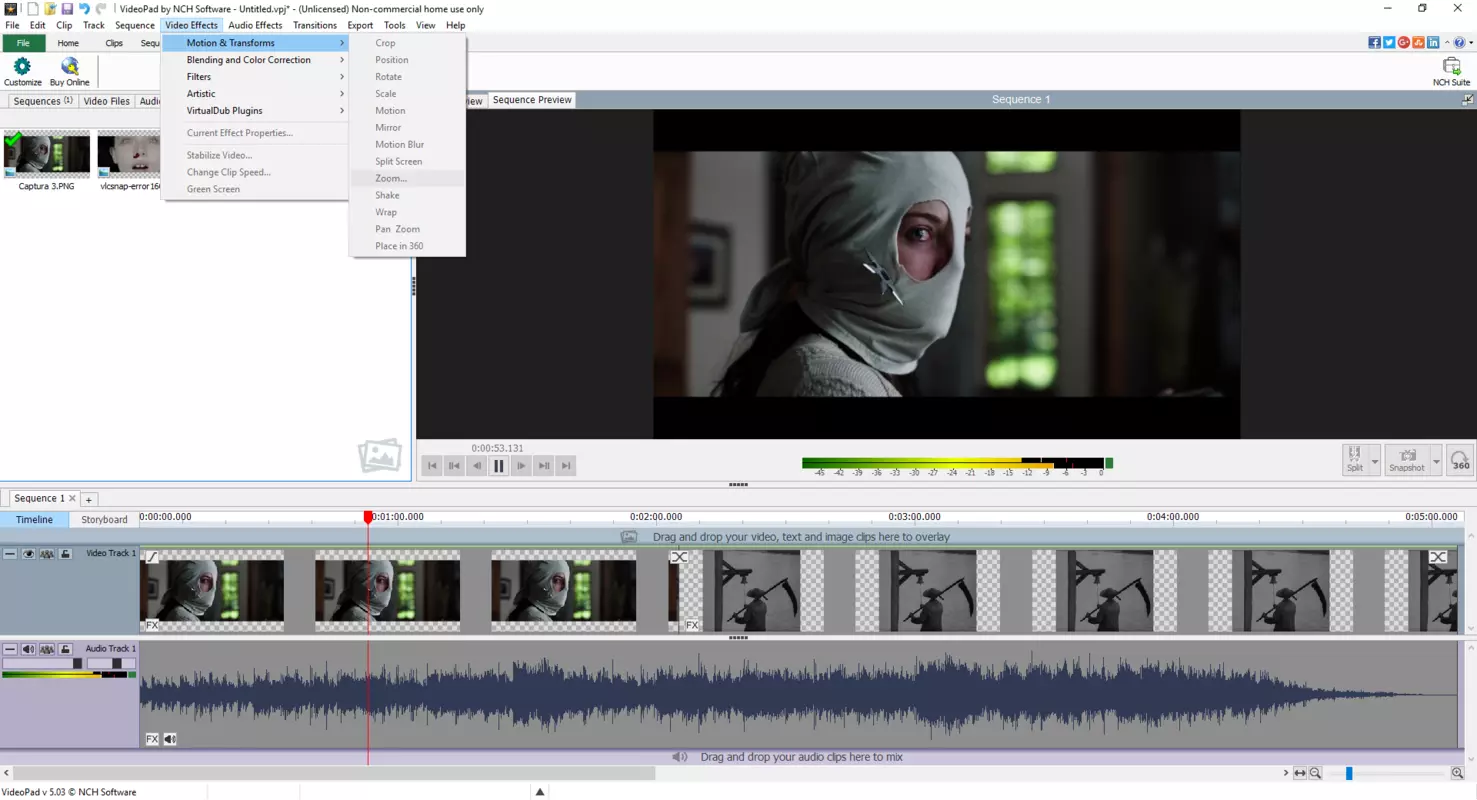The width and height of the screenshot is (1477, 800).
Task: Open Help dropdown arrow beside question icon
Action: tap(1470, 43)
